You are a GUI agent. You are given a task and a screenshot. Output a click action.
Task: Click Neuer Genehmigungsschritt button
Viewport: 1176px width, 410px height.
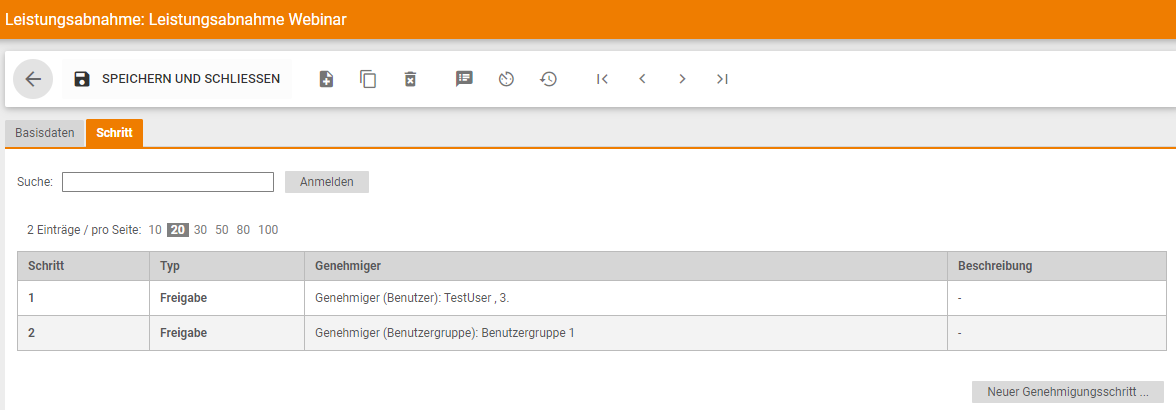click(1068, 392)
